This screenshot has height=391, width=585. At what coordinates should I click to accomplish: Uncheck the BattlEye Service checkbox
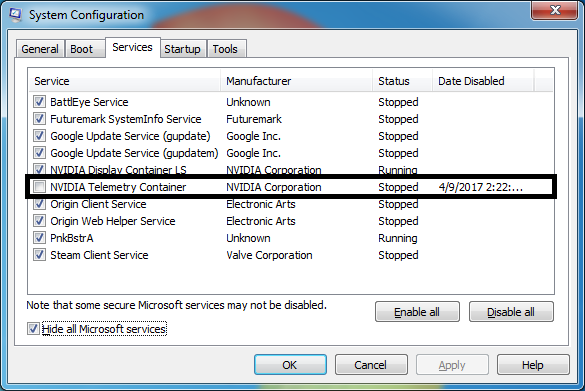point(39,102)
